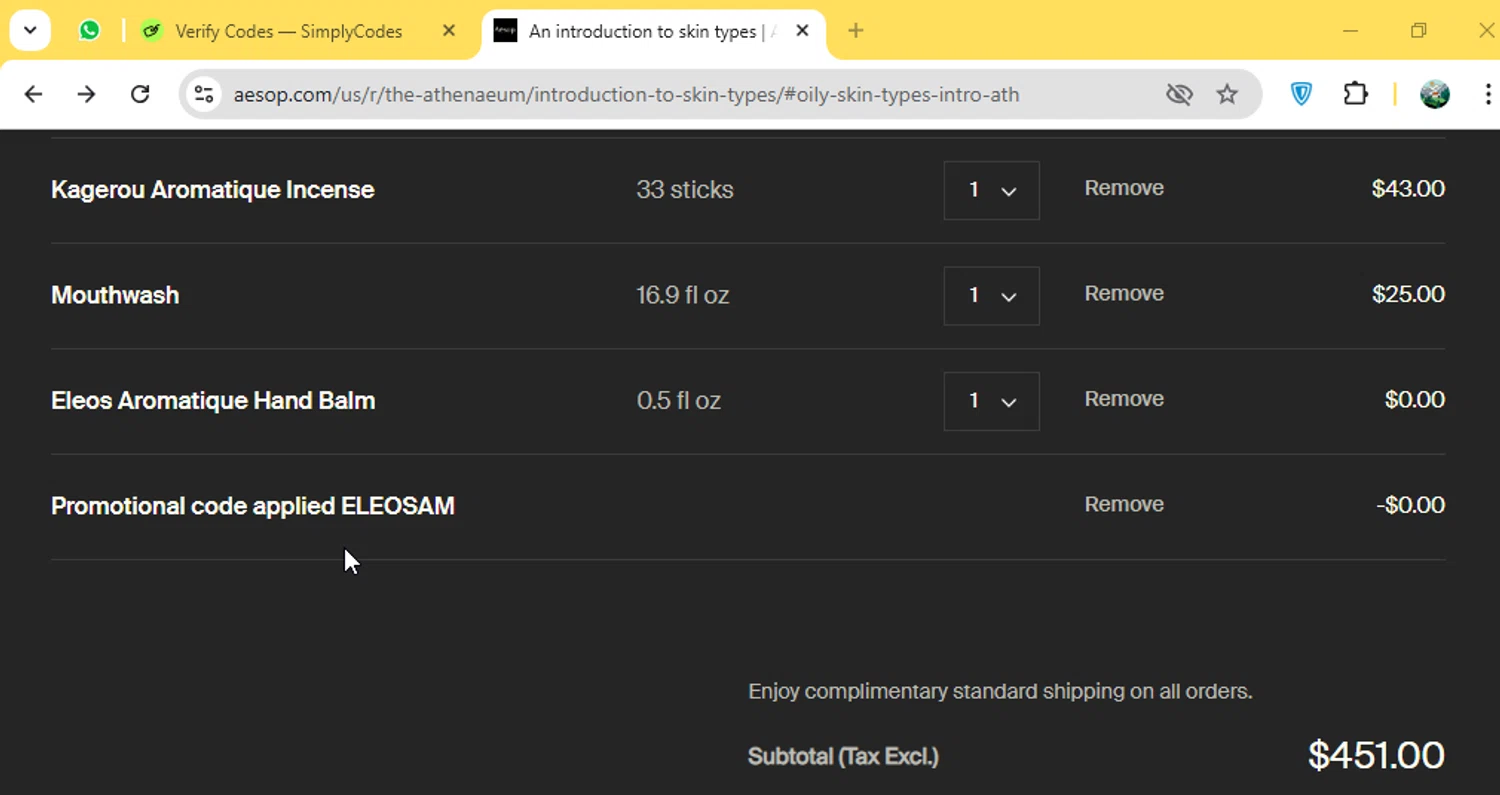Remove the ELEOSAM promotional code

[x=1124, y=504]
